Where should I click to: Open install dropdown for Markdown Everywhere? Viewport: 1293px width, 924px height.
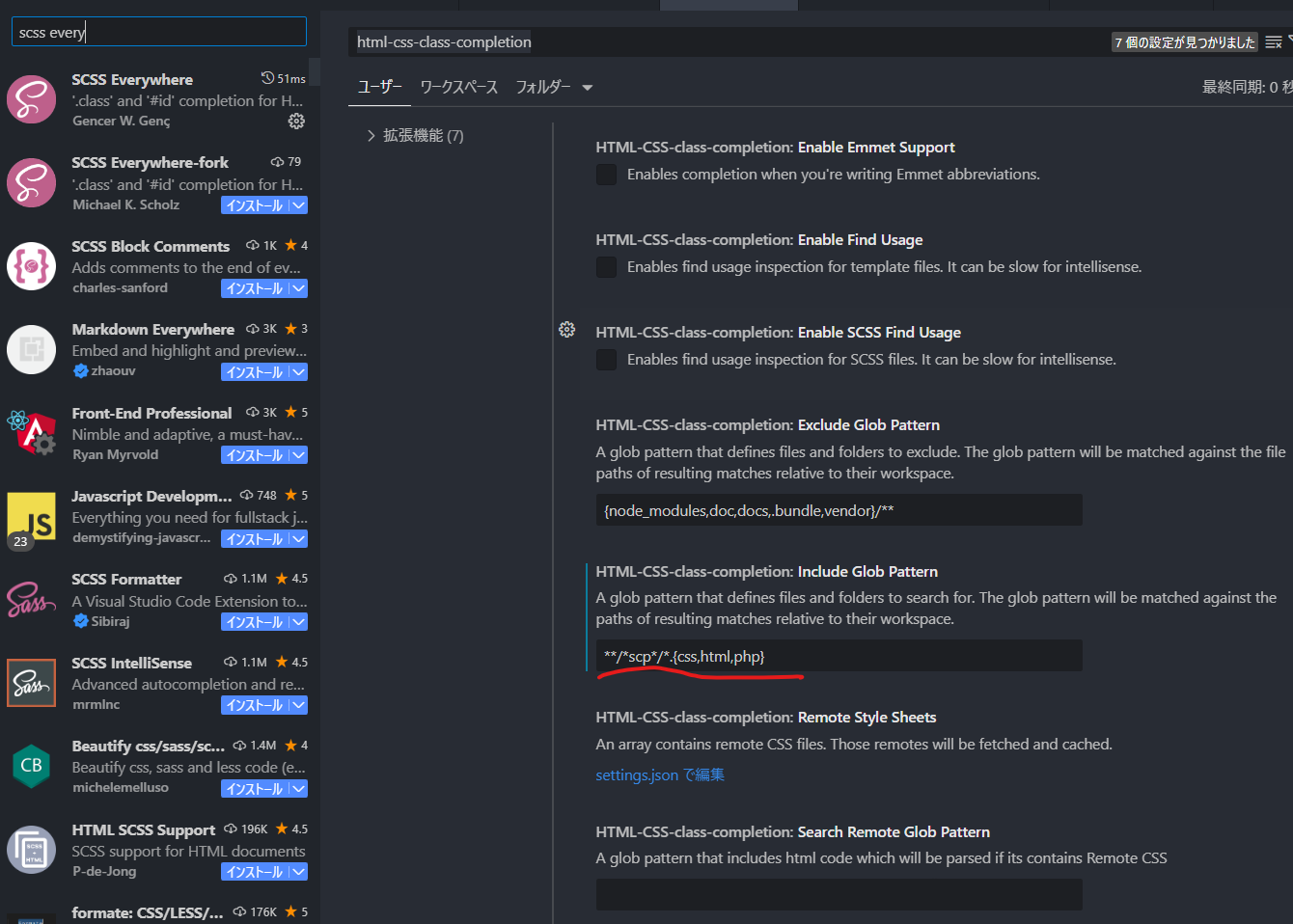coord(299,372)
